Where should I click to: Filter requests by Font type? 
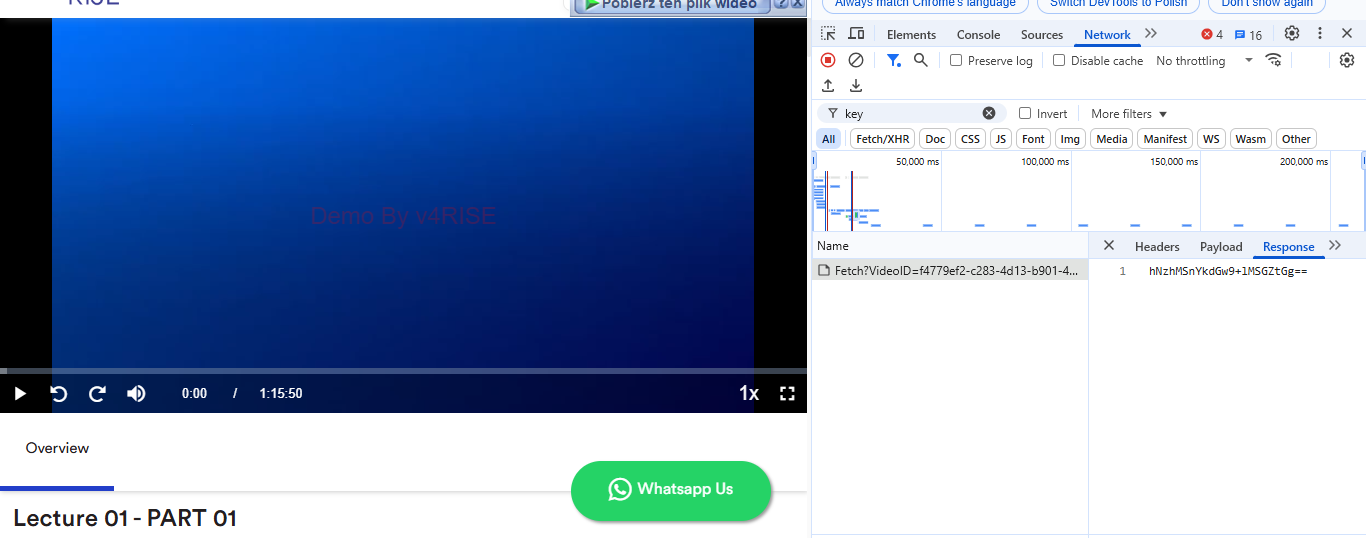click(1034, 139)
